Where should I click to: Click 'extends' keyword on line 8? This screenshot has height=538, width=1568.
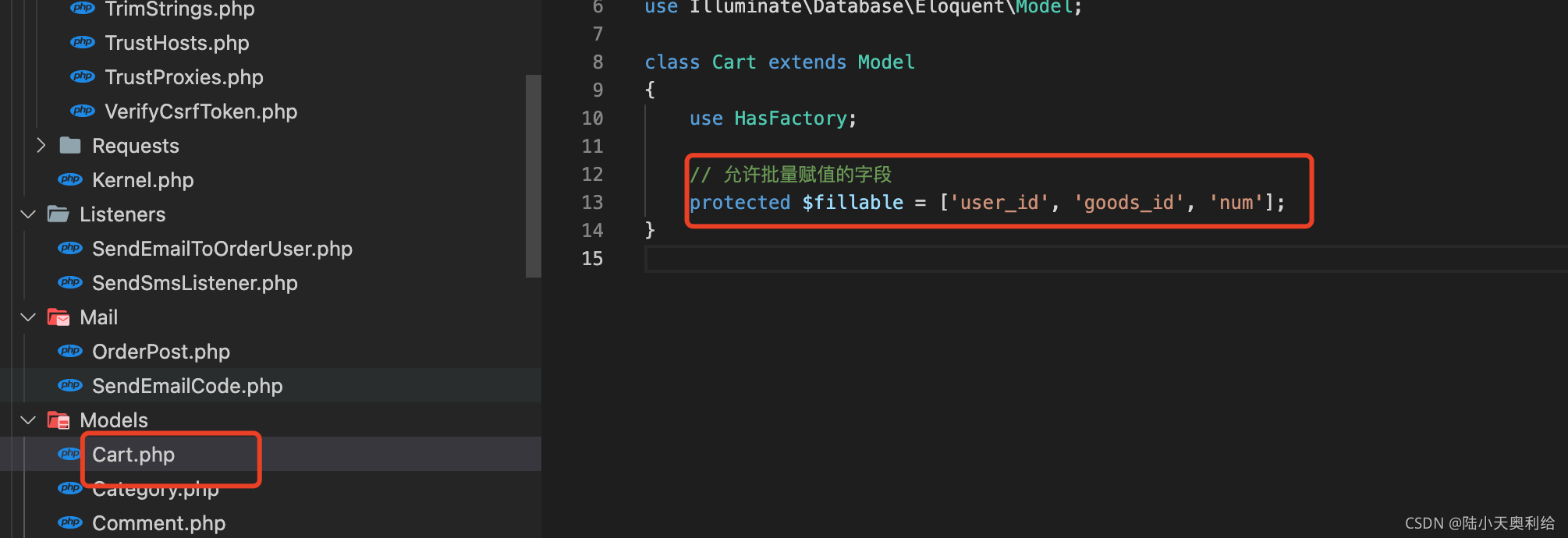[807, 62]
